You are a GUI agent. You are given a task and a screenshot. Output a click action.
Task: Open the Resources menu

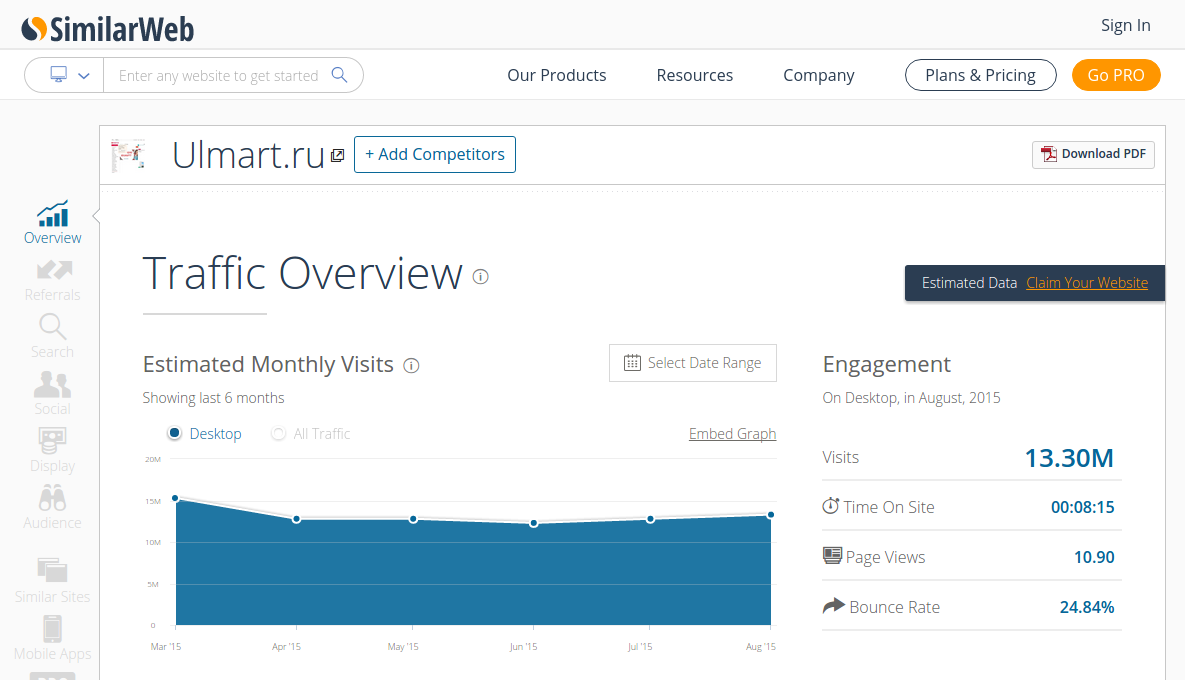click(695, 76)
